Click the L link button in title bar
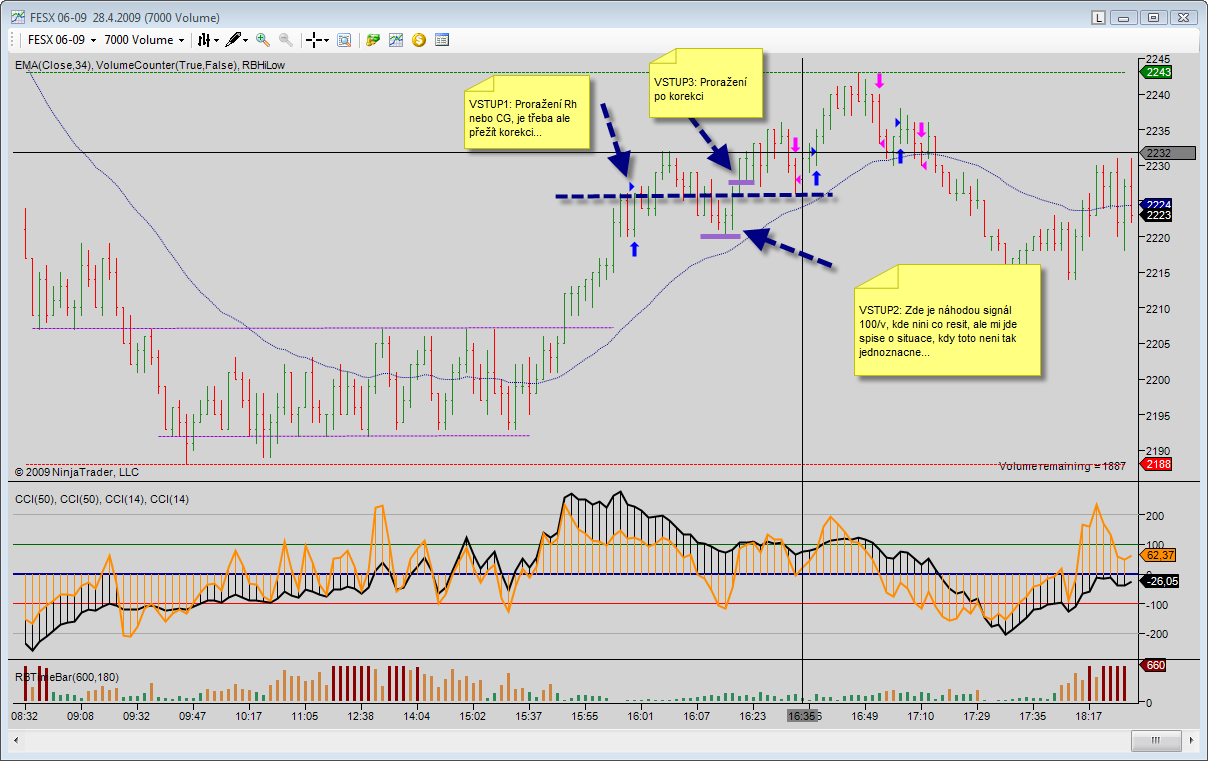The image size is (1208, 761). click(1099, 17)
